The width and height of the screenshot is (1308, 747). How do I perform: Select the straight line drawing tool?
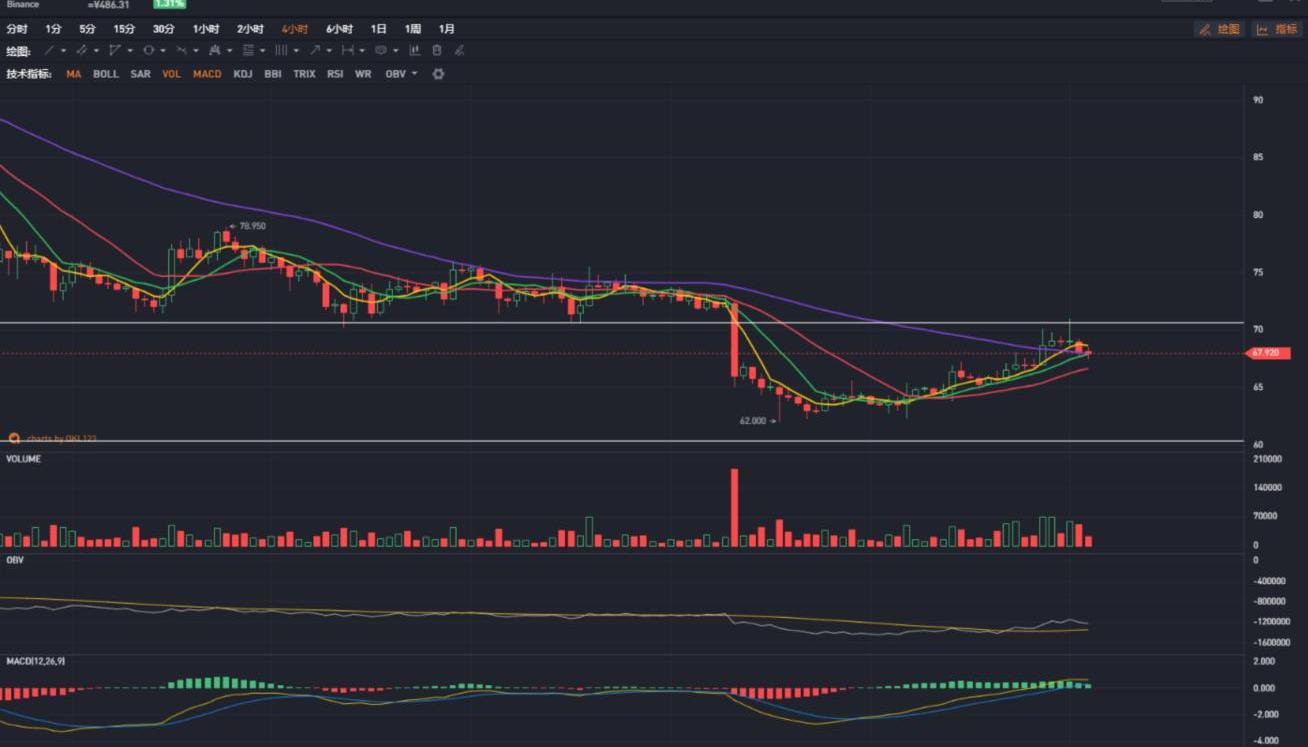[x=49, y=50]
